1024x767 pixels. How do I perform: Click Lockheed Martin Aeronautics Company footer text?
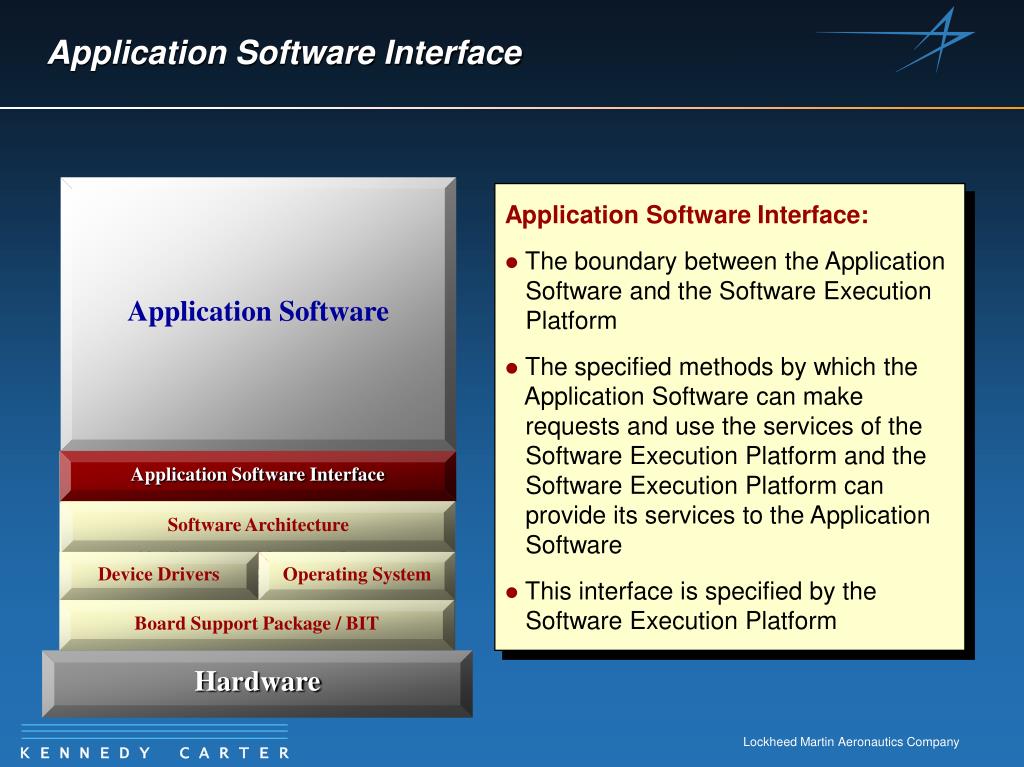(x=851, y=742)
